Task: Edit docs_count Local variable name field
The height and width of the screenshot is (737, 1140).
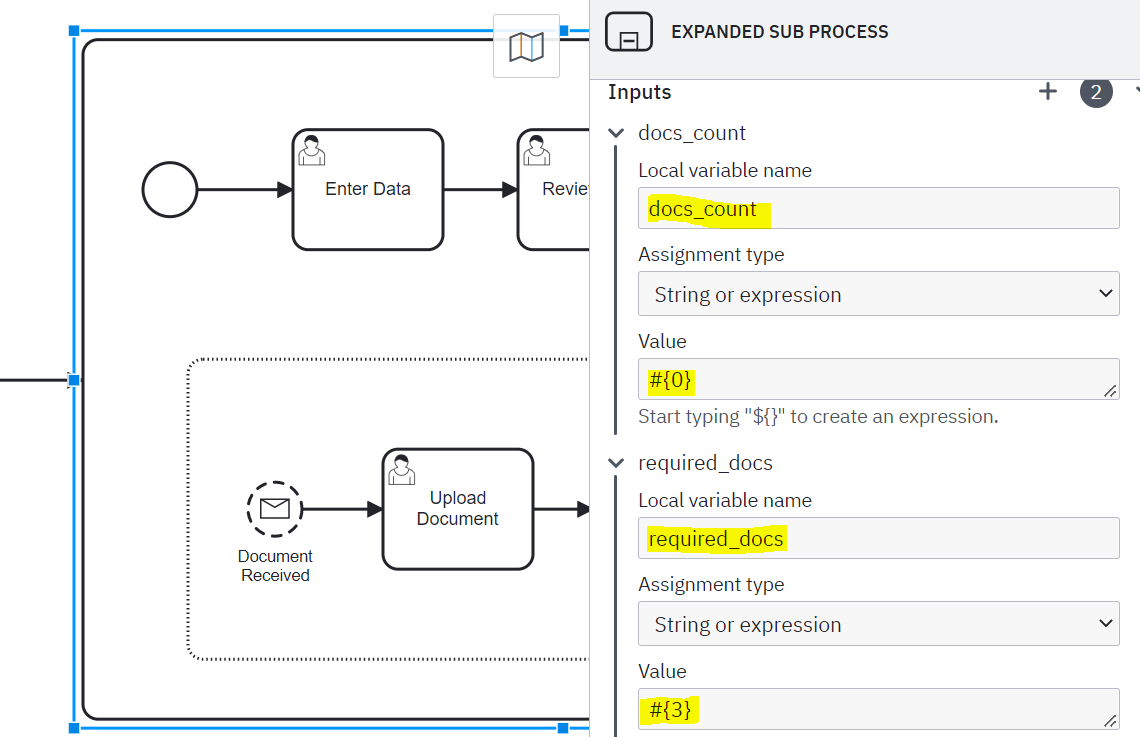Action: pyautogui.click(x=878, y=209)
